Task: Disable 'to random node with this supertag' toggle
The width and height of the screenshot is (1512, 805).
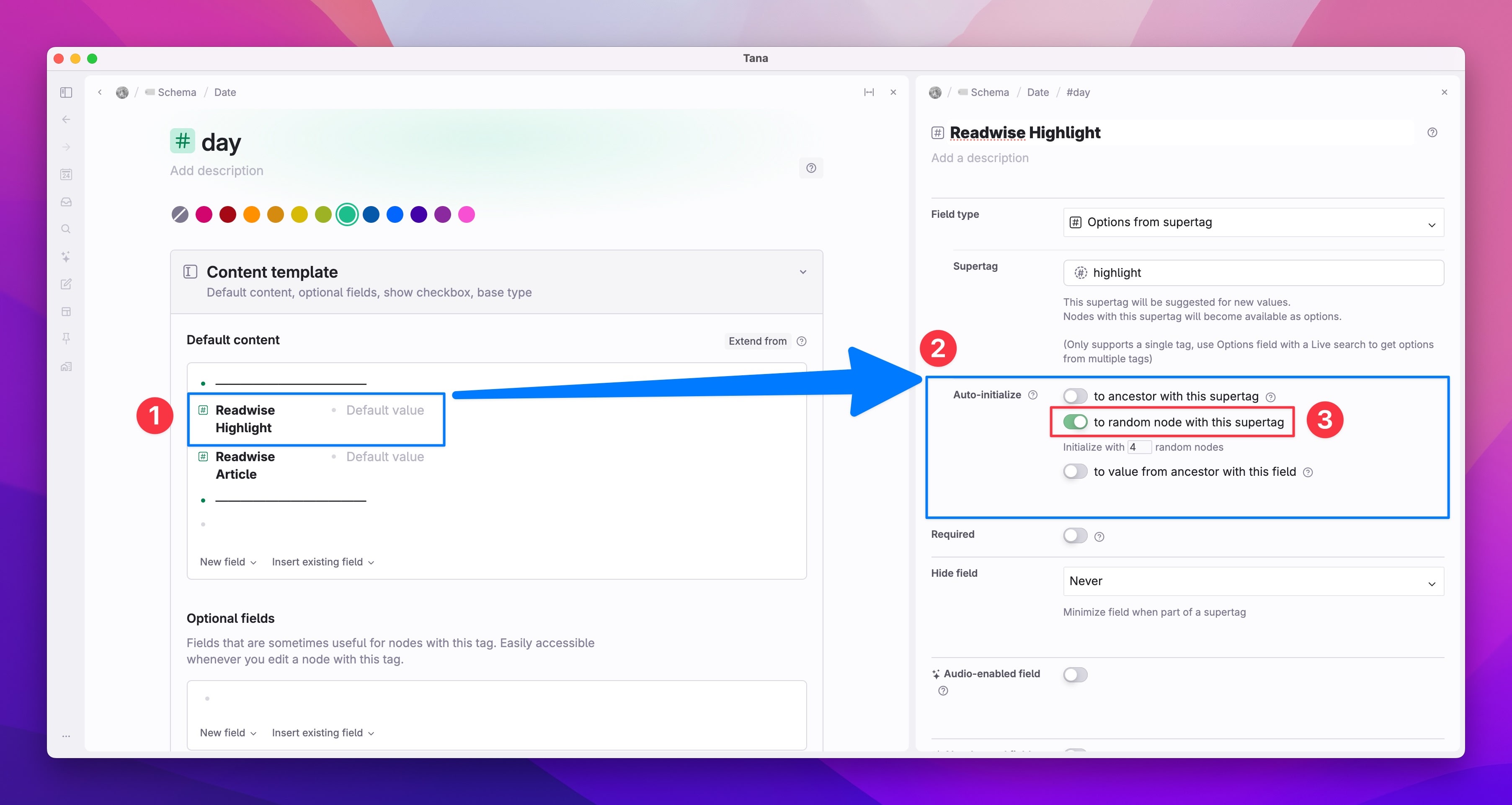Action: click(x=1075, y=422)
